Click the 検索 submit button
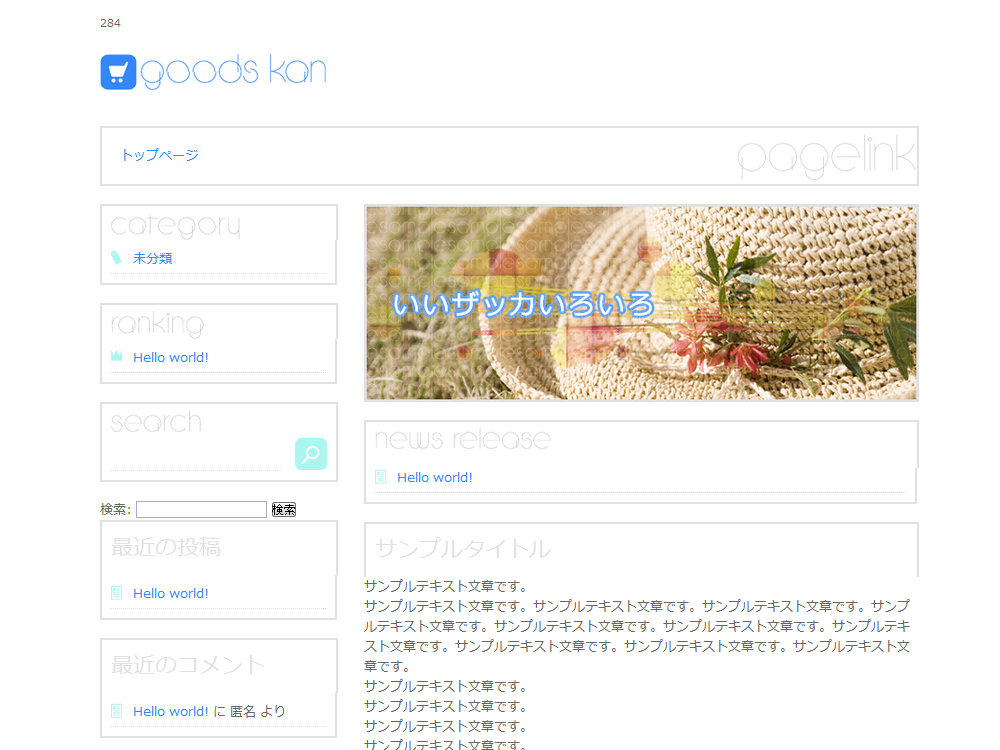The height and width of the screenshot is (750, 1000). (x=284, y=509)
